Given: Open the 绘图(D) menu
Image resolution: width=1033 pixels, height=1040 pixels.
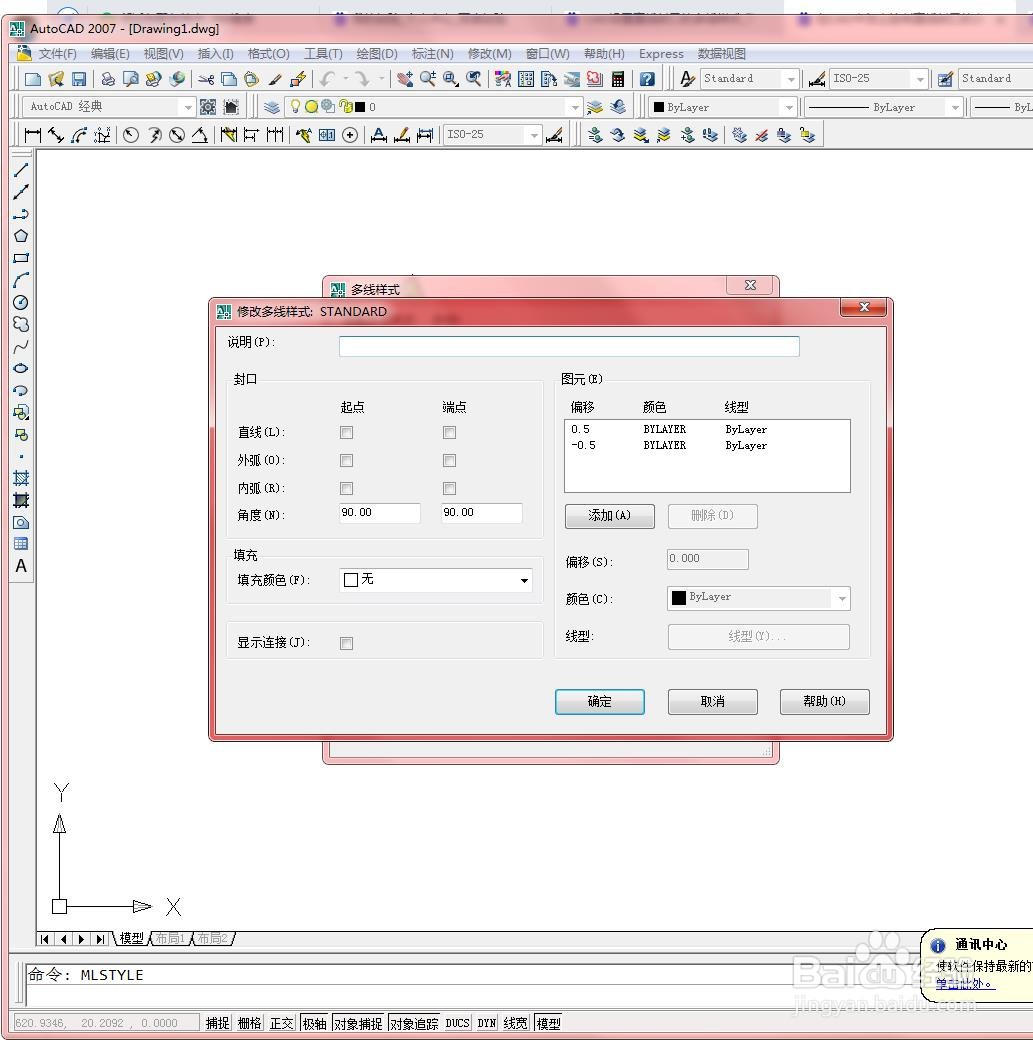Looking at the screenshot, I should [x=377, y=54].
